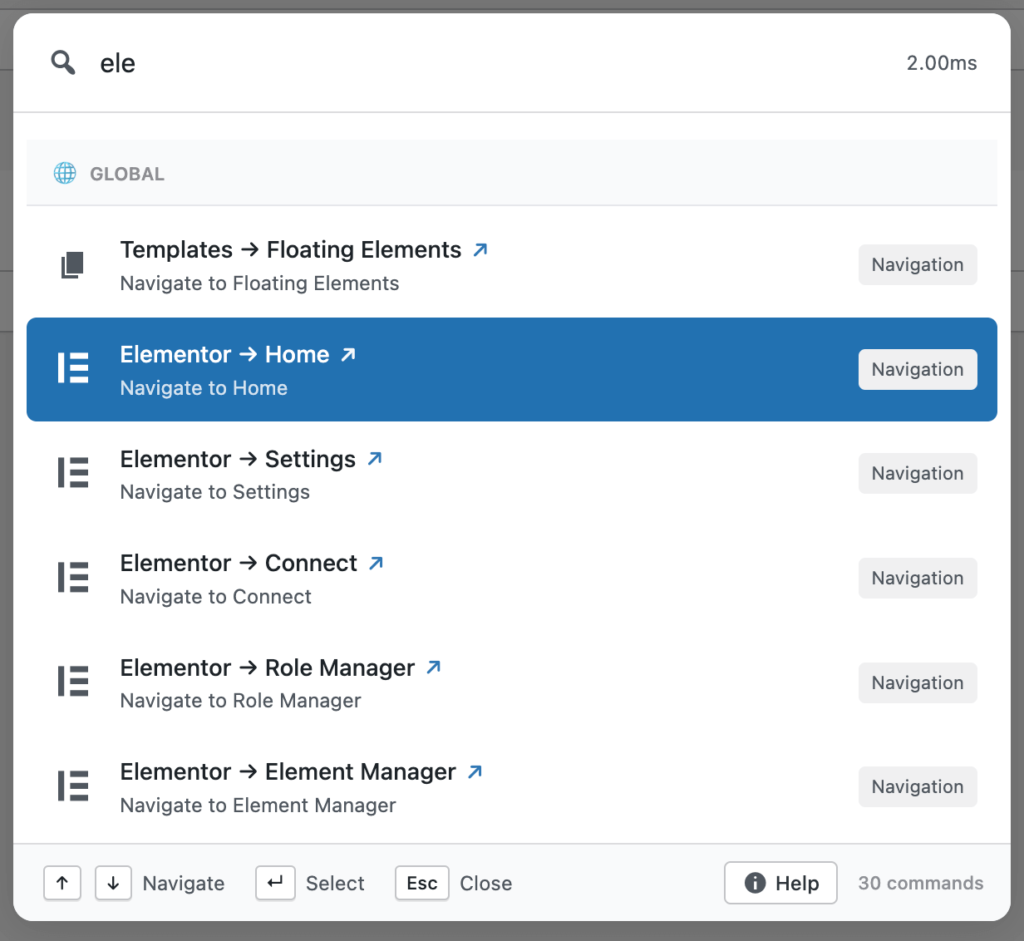The width and height of the screenshot is (1024, 941).
Task: Click the Elementor icon for Element Manager
Action: click(x=72, y=786)
